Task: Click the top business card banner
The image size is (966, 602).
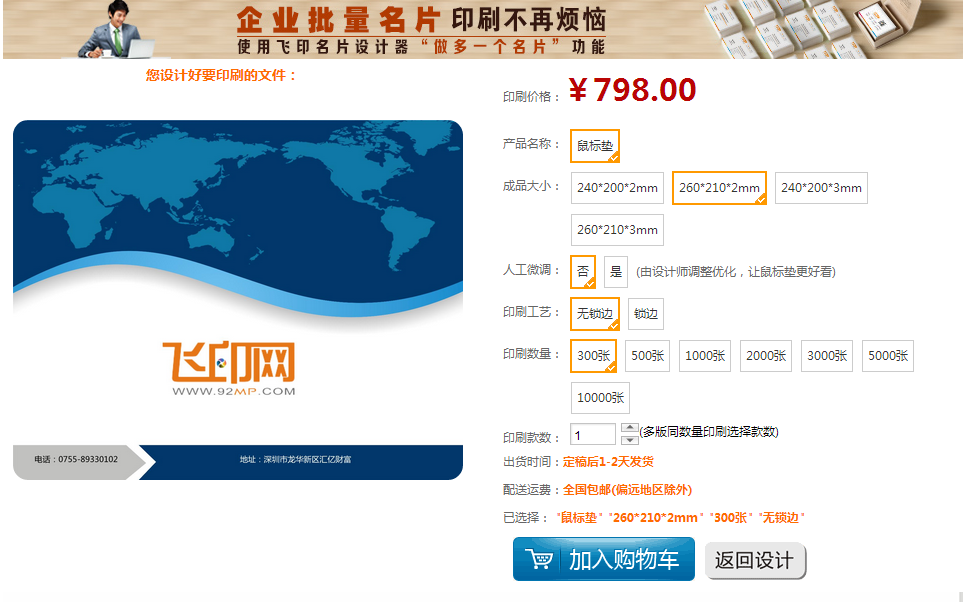Action: 483,29
